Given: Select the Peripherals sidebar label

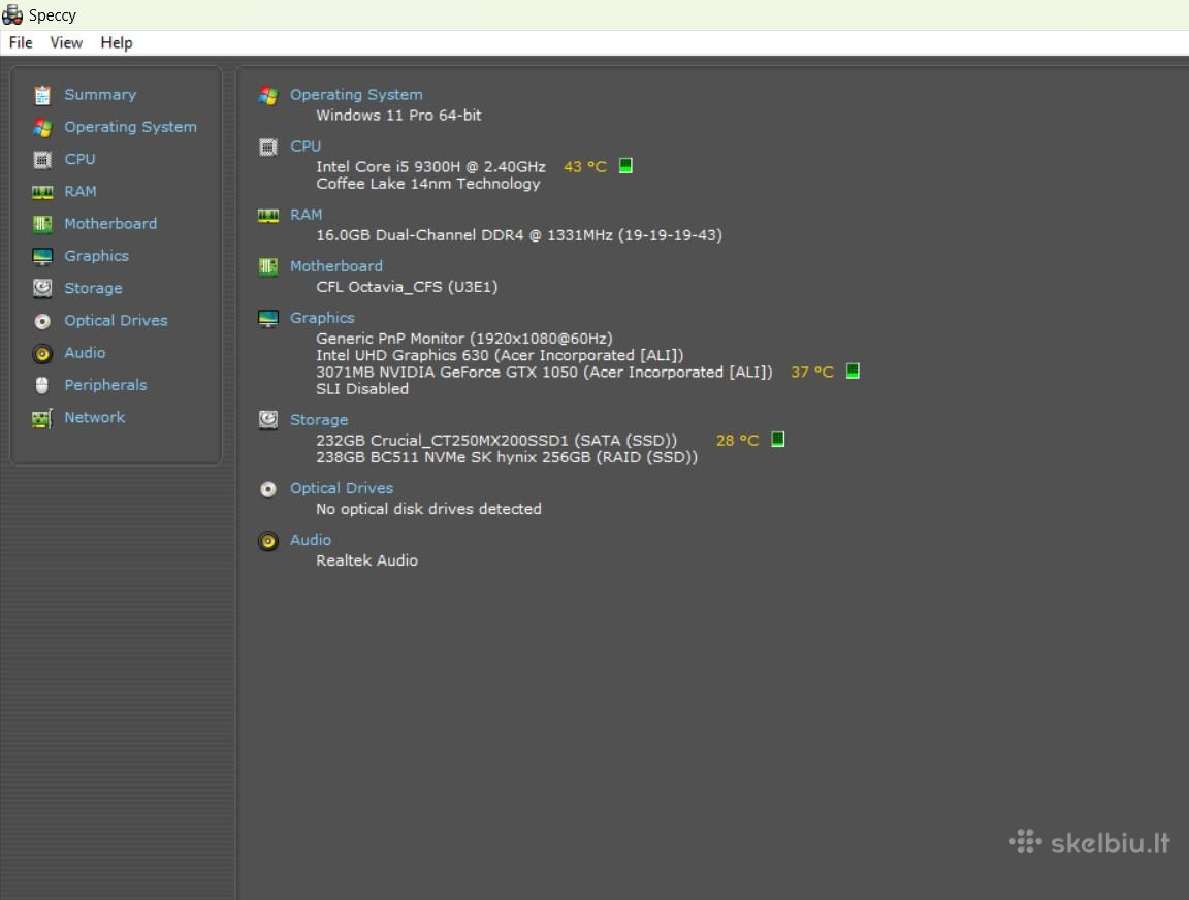Looking at the screenshot, I should pyautogui.click(x=105, y=384).
